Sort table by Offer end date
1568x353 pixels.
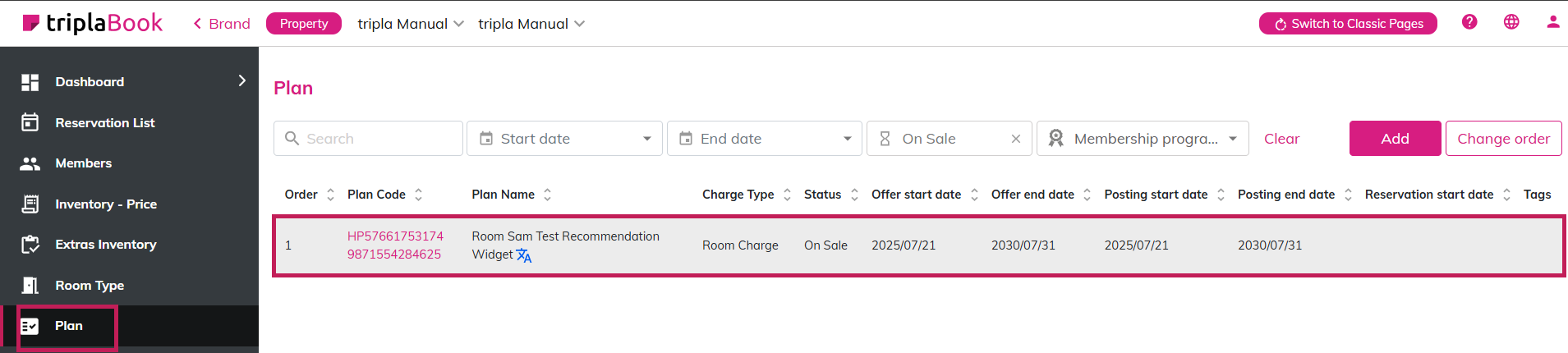click(1087, 195)
